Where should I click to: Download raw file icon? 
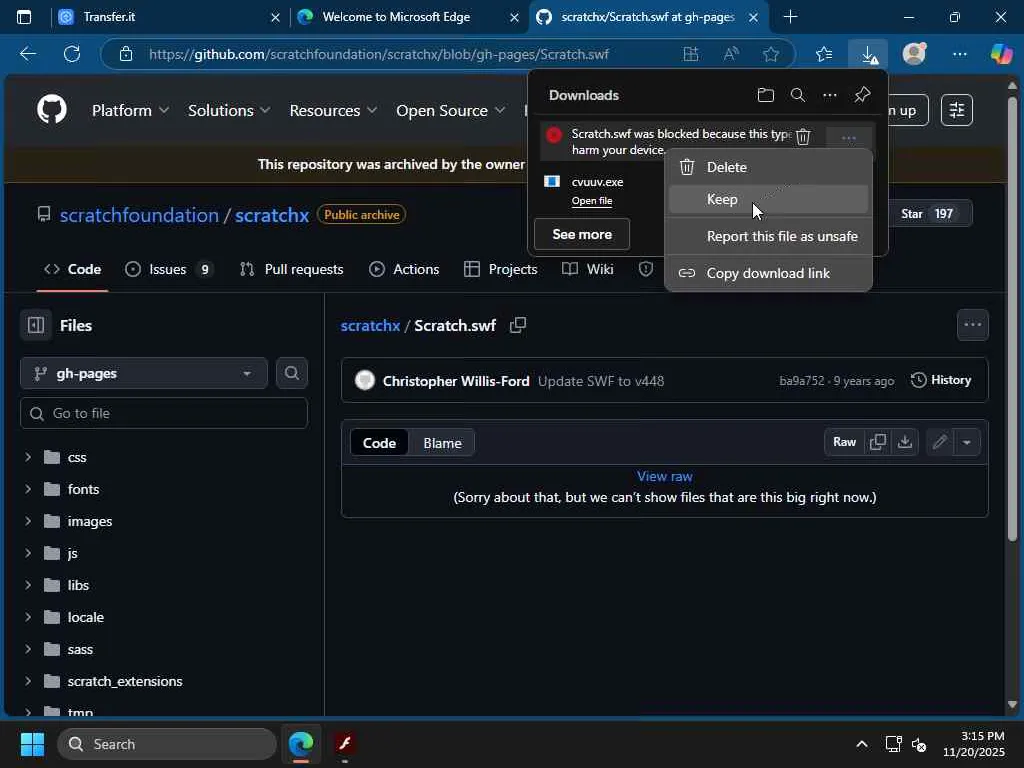(x=904, y=442)
